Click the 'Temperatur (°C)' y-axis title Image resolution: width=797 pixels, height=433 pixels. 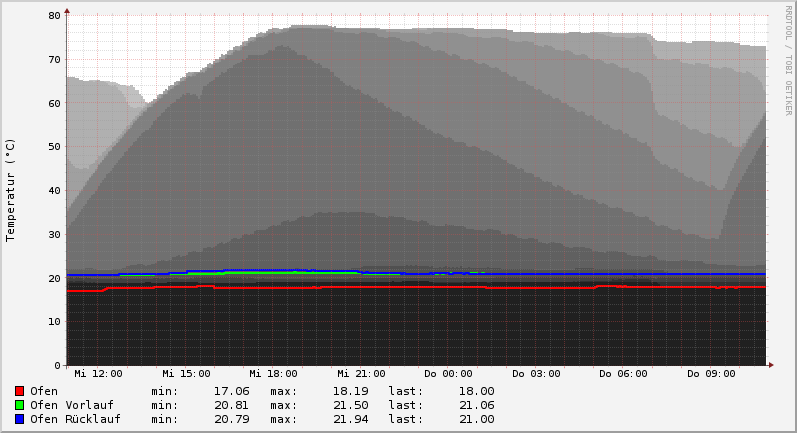11,189
